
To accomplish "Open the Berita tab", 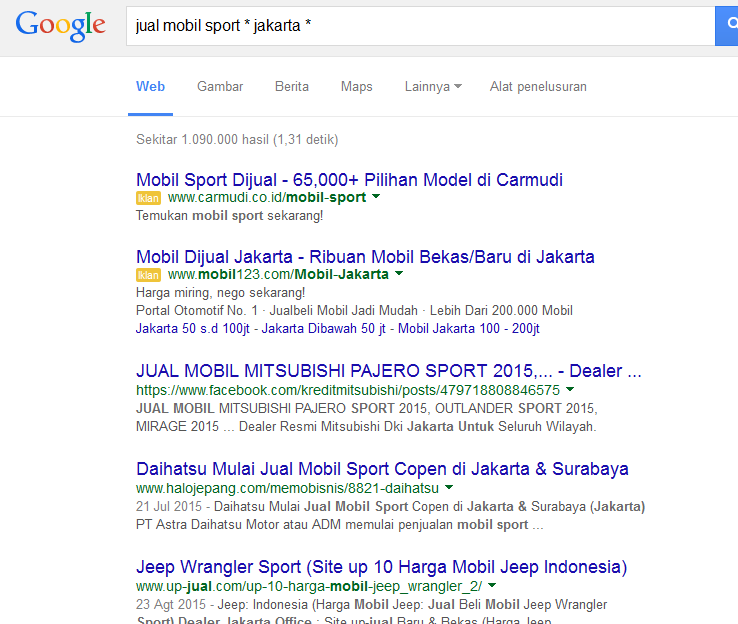I will (x=292, y=87).
